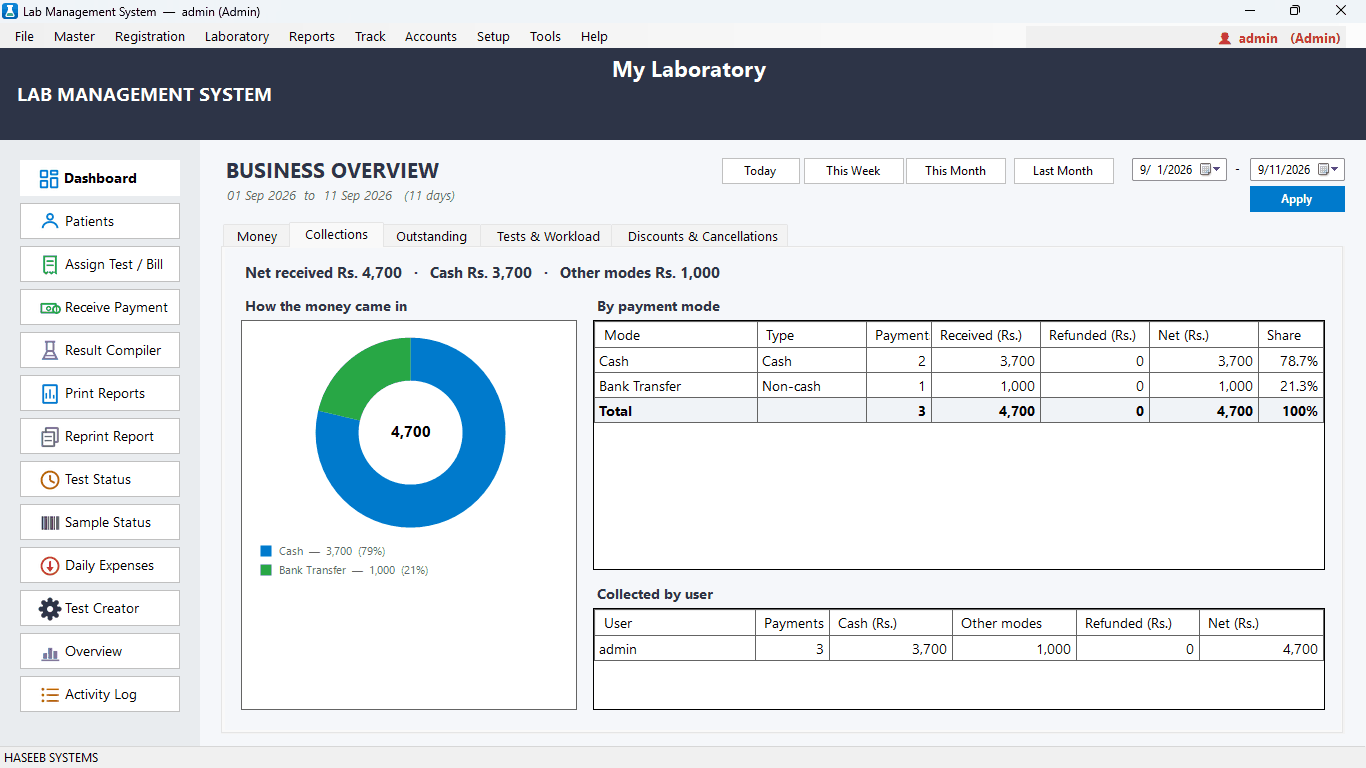Click the Net (Rs.) header in payment mode table
This screenshot has width=1366, height=768.
[1204, 335]
